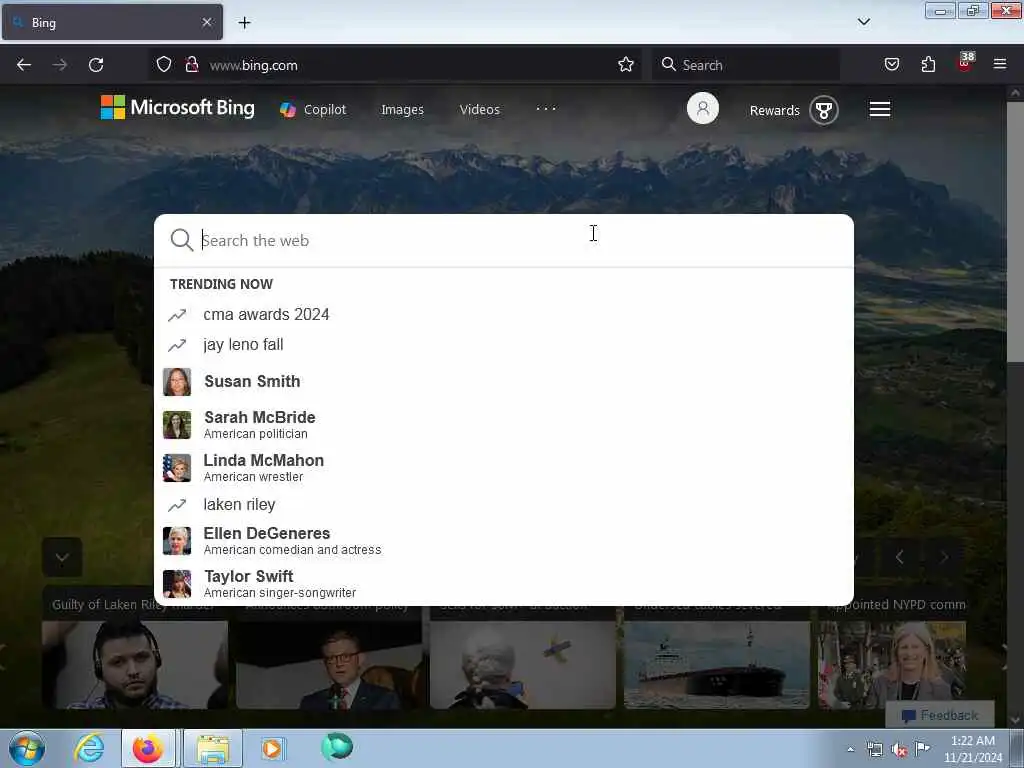Open the tracking protection shield icon

[x=164, y=65]
